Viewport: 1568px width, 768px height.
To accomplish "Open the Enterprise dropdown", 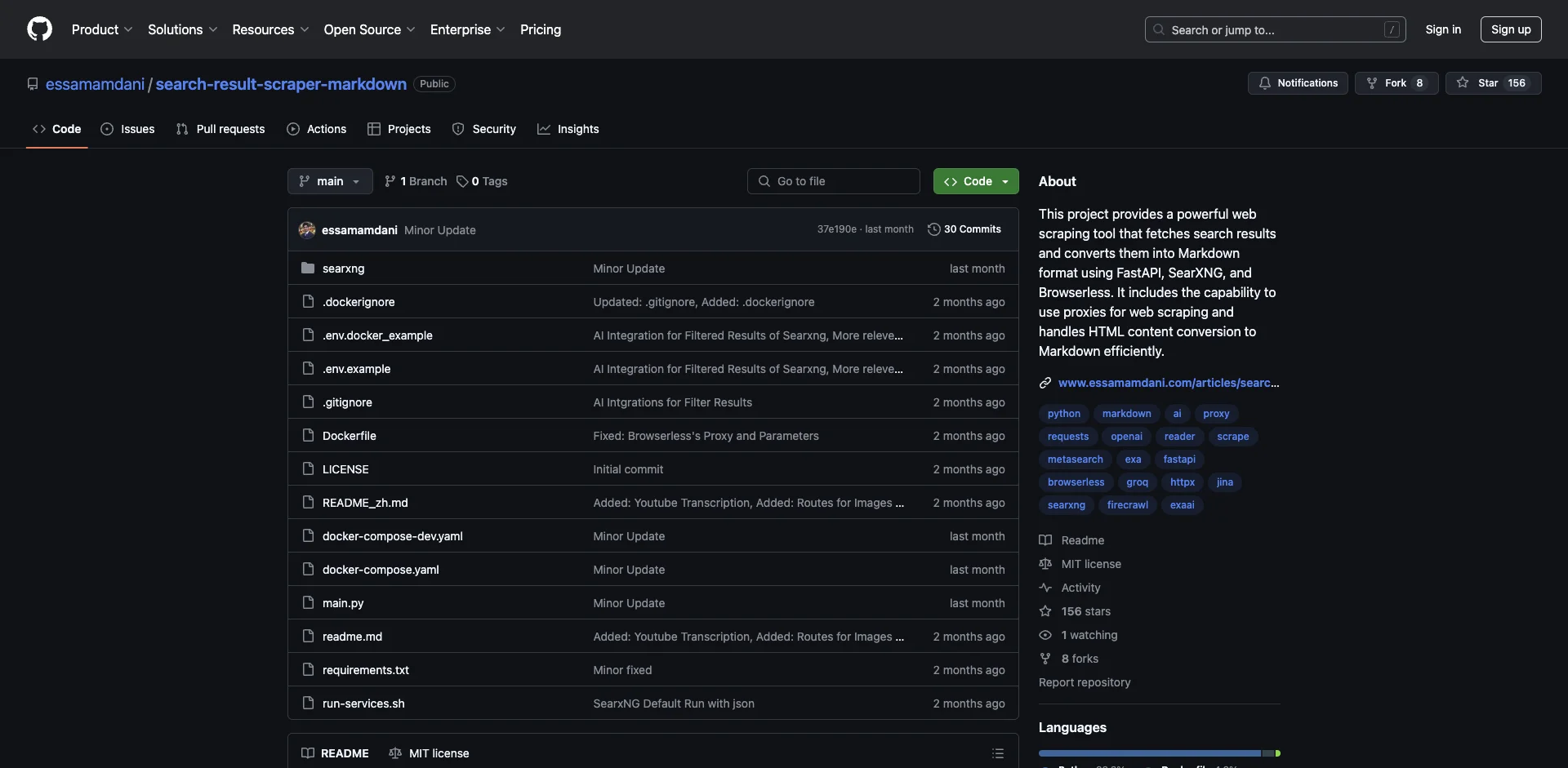I will coord(467,29).
